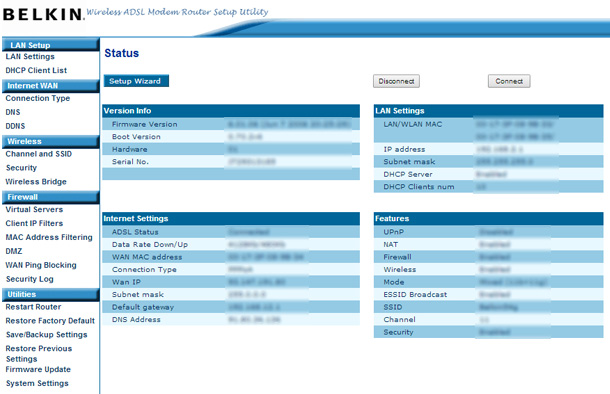
Task: Click the Connect button
Action: (509, 81)
